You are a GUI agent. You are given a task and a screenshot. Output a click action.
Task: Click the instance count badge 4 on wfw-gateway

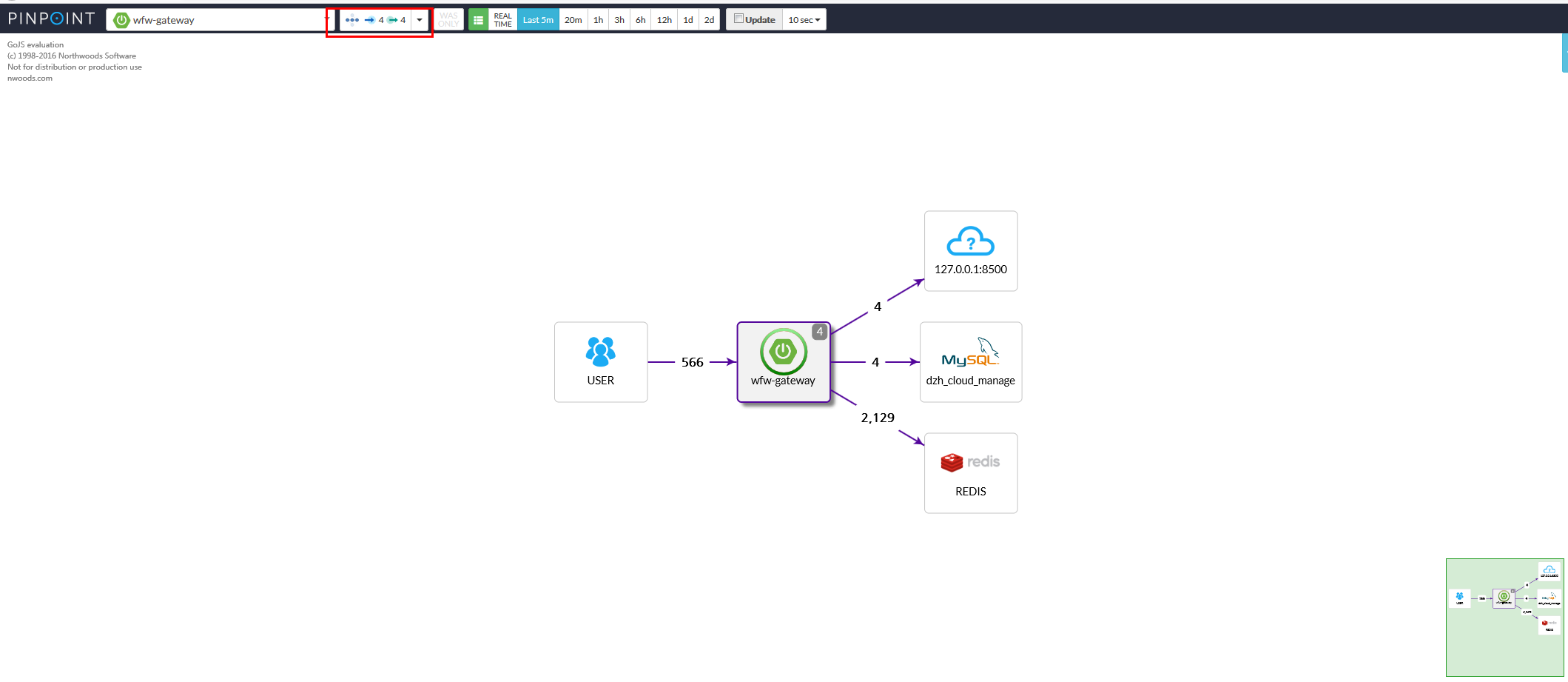(820, 332)
